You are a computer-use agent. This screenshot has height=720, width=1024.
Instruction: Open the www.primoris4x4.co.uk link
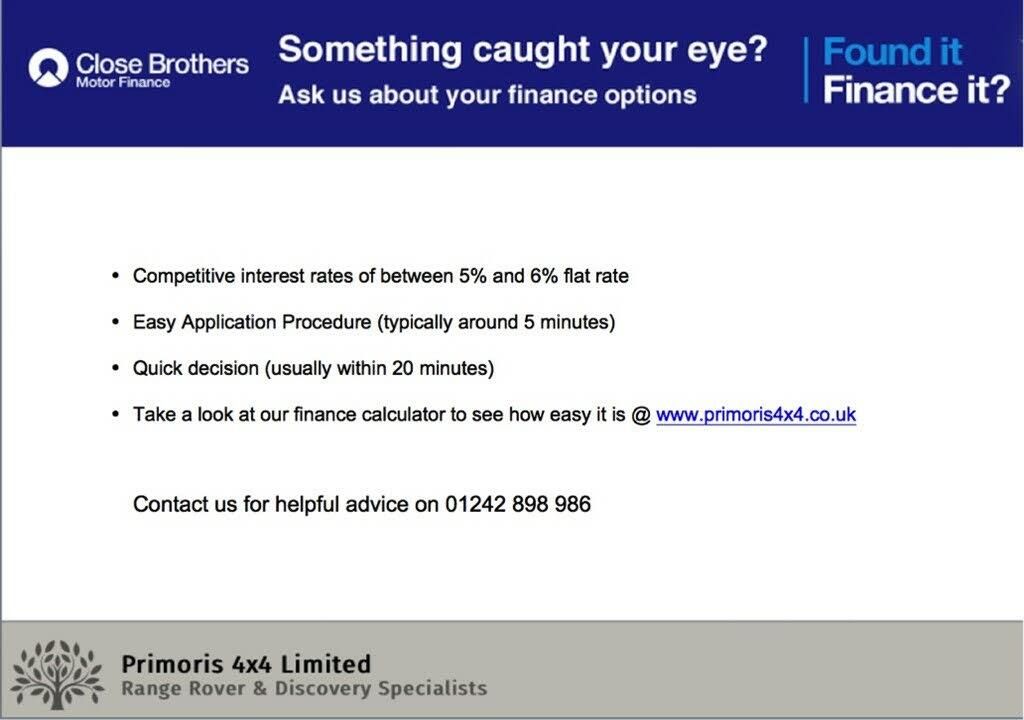[x=756, y=415]
